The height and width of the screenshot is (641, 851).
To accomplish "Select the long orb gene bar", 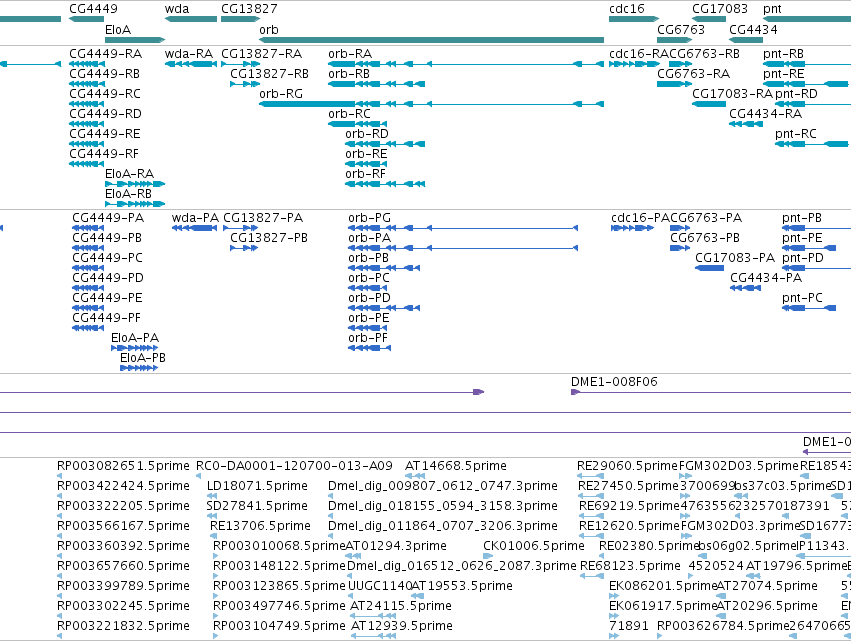I will pos(431,40).
